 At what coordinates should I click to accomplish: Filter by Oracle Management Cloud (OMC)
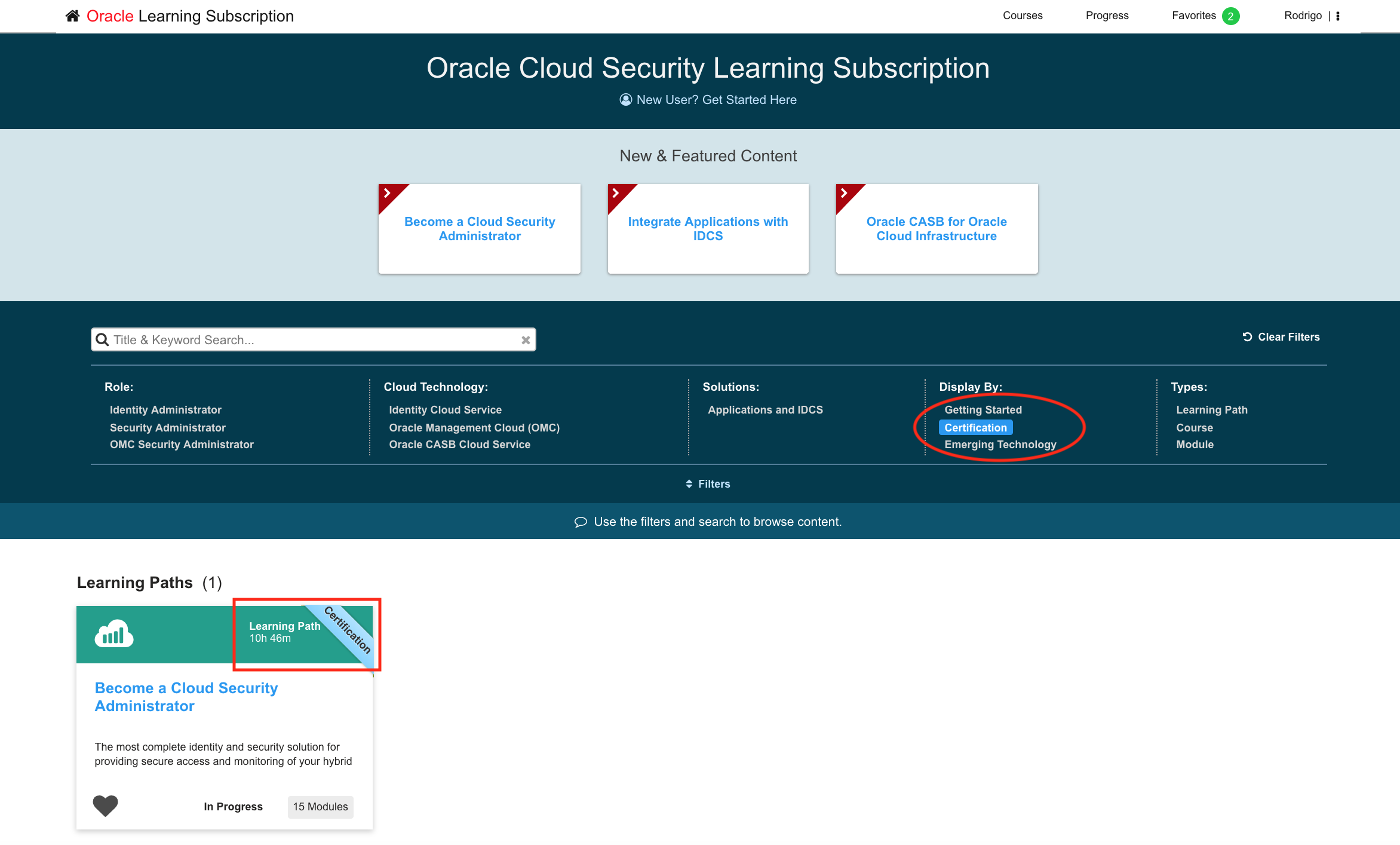coord(474,428)
